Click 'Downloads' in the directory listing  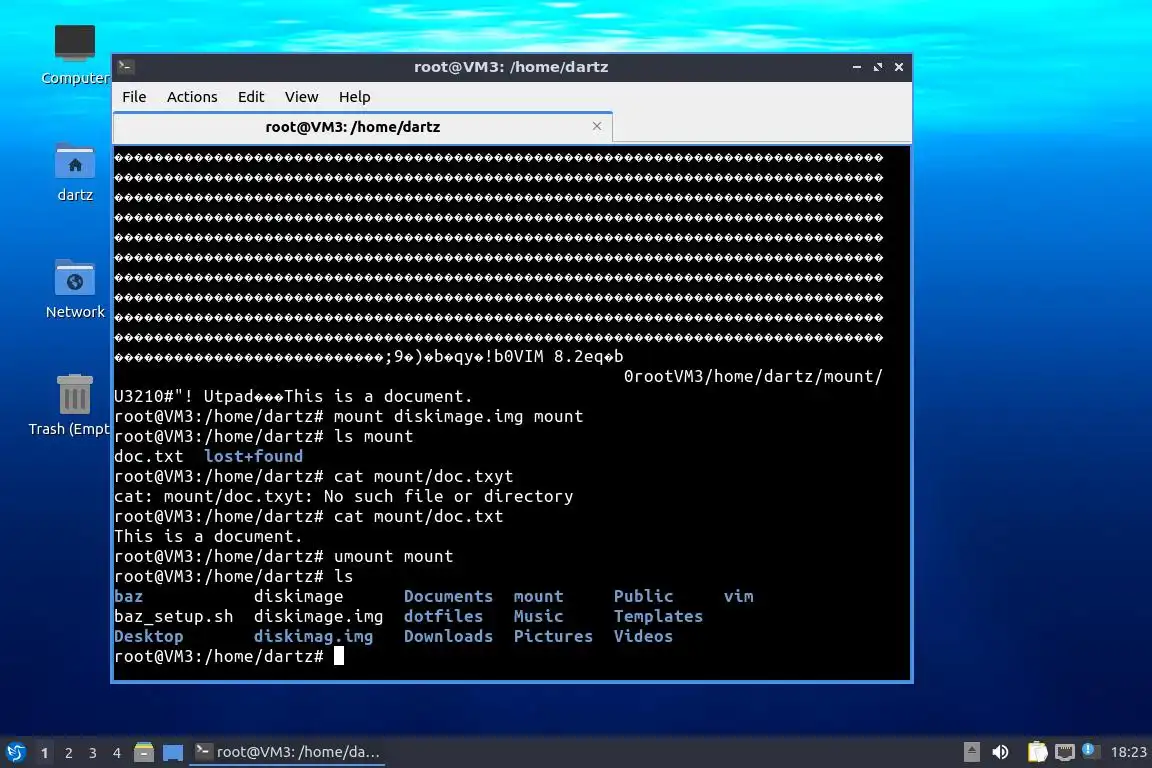click(x=448, y=636)
